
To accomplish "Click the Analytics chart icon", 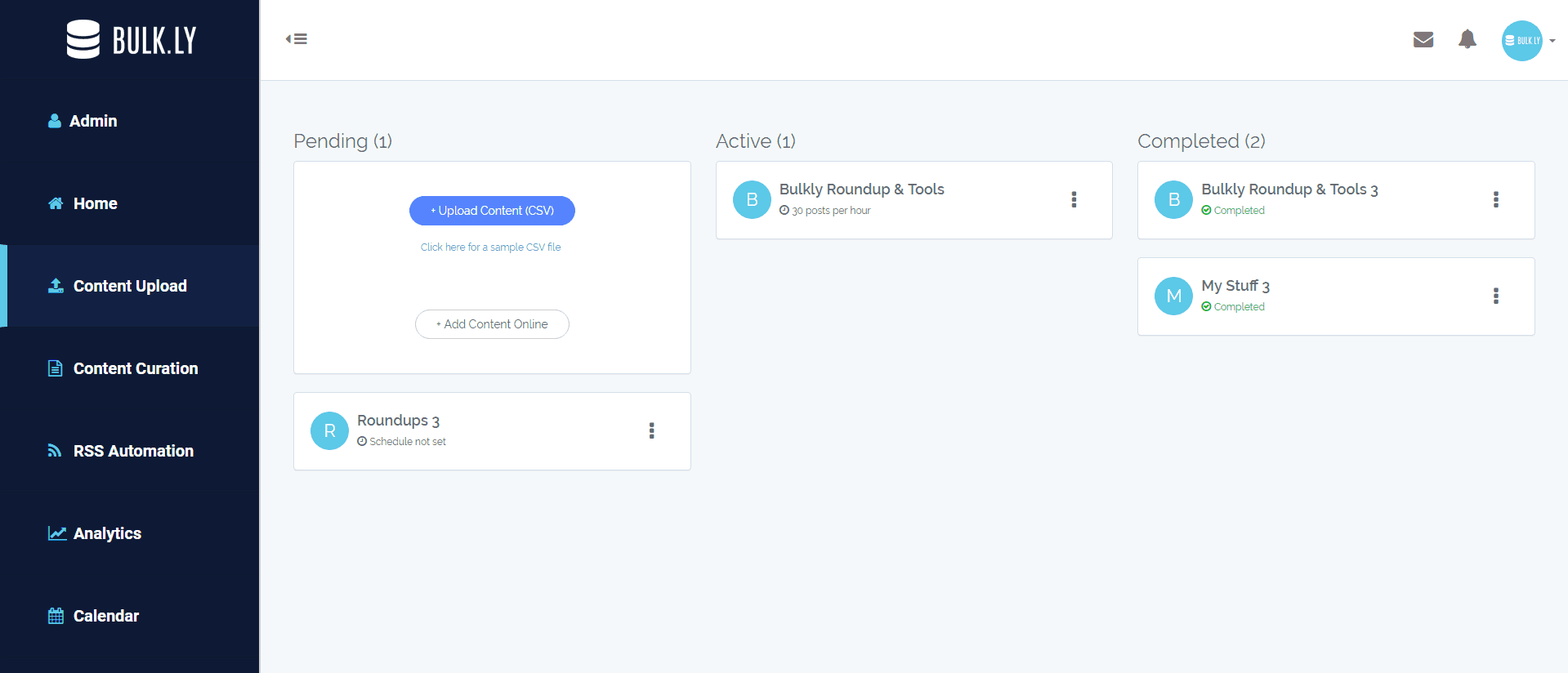I will click(x=57, y=533).
